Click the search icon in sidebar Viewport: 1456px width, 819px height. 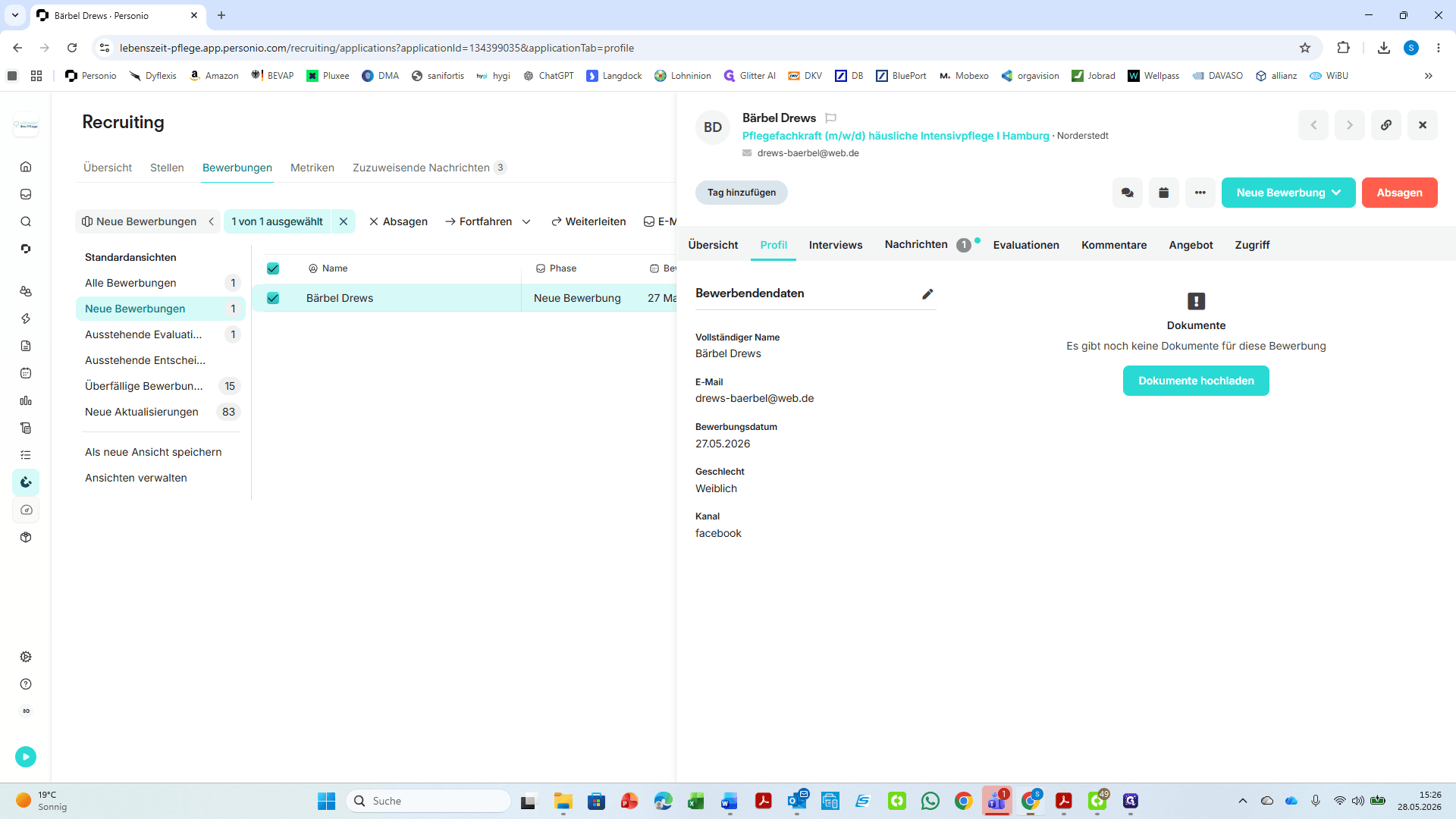pos(26,221)
